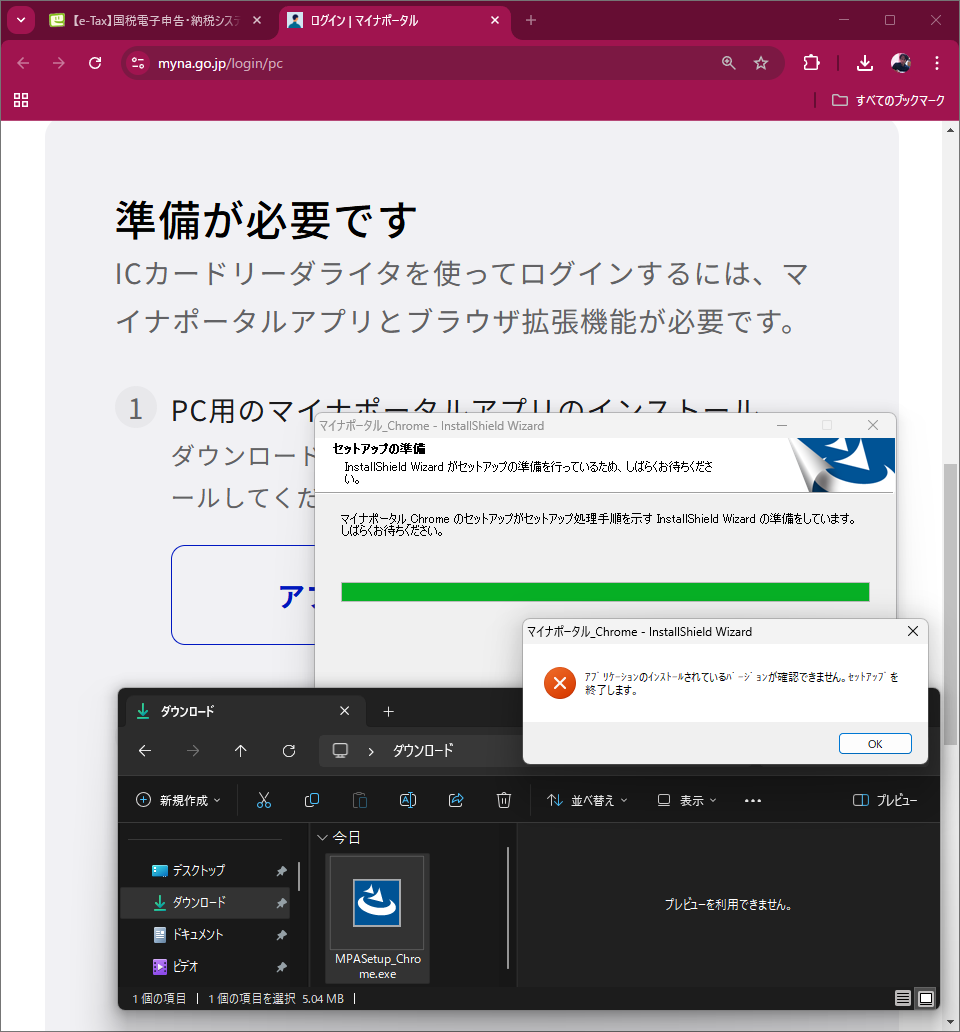Go back in File Explorer
Viewport: 960px width, 1032px height.
(145, 751)
